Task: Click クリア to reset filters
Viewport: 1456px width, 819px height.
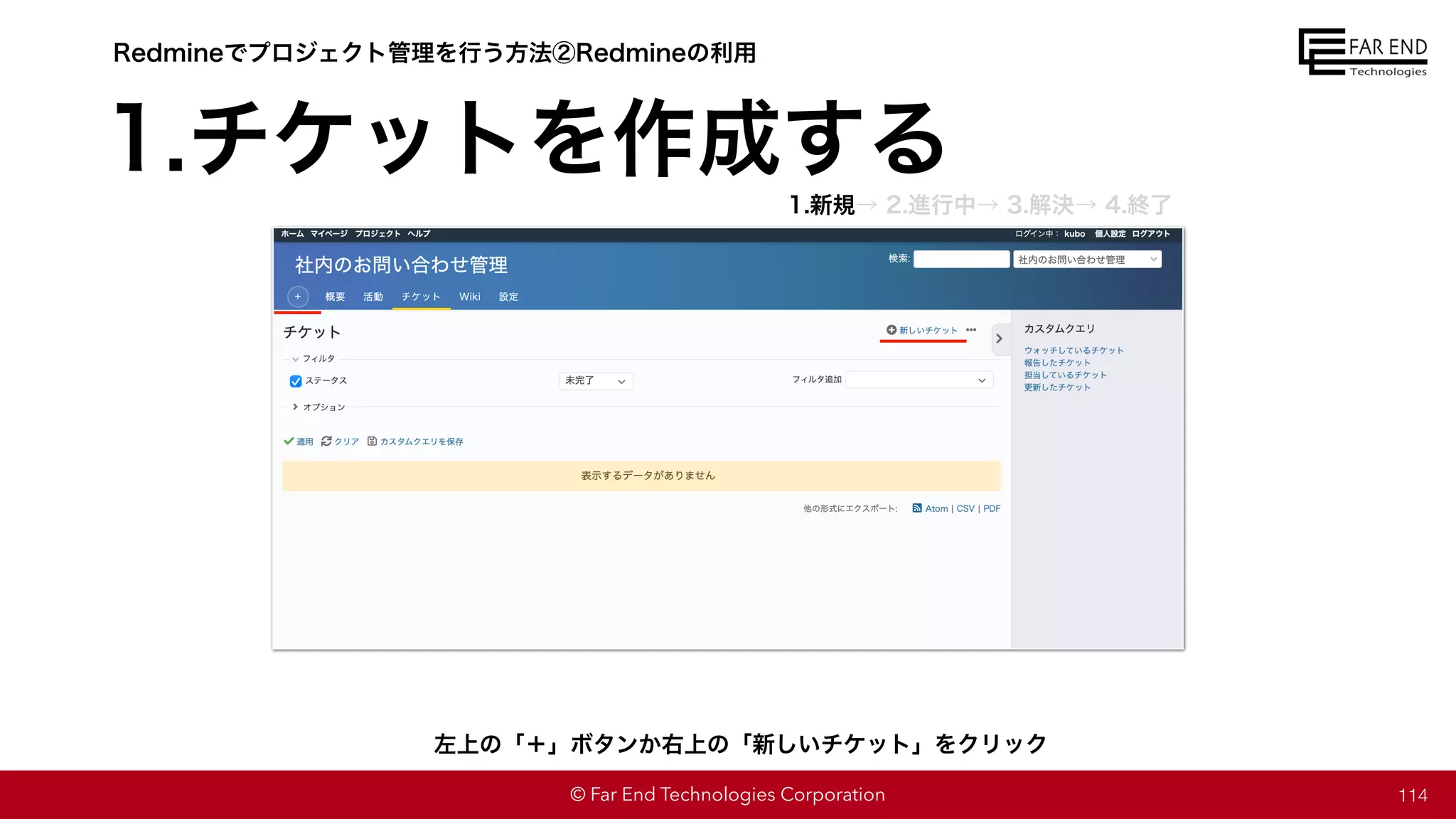Action: [x=341, y=441]
